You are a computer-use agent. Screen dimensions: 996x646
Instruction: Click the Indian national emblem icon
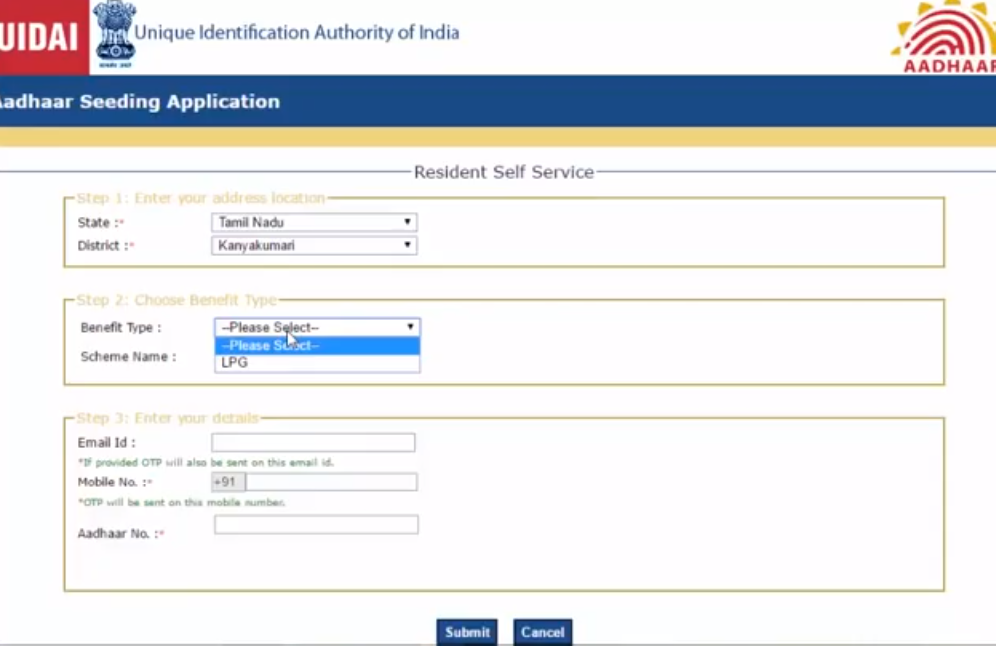tap(113, 33)
